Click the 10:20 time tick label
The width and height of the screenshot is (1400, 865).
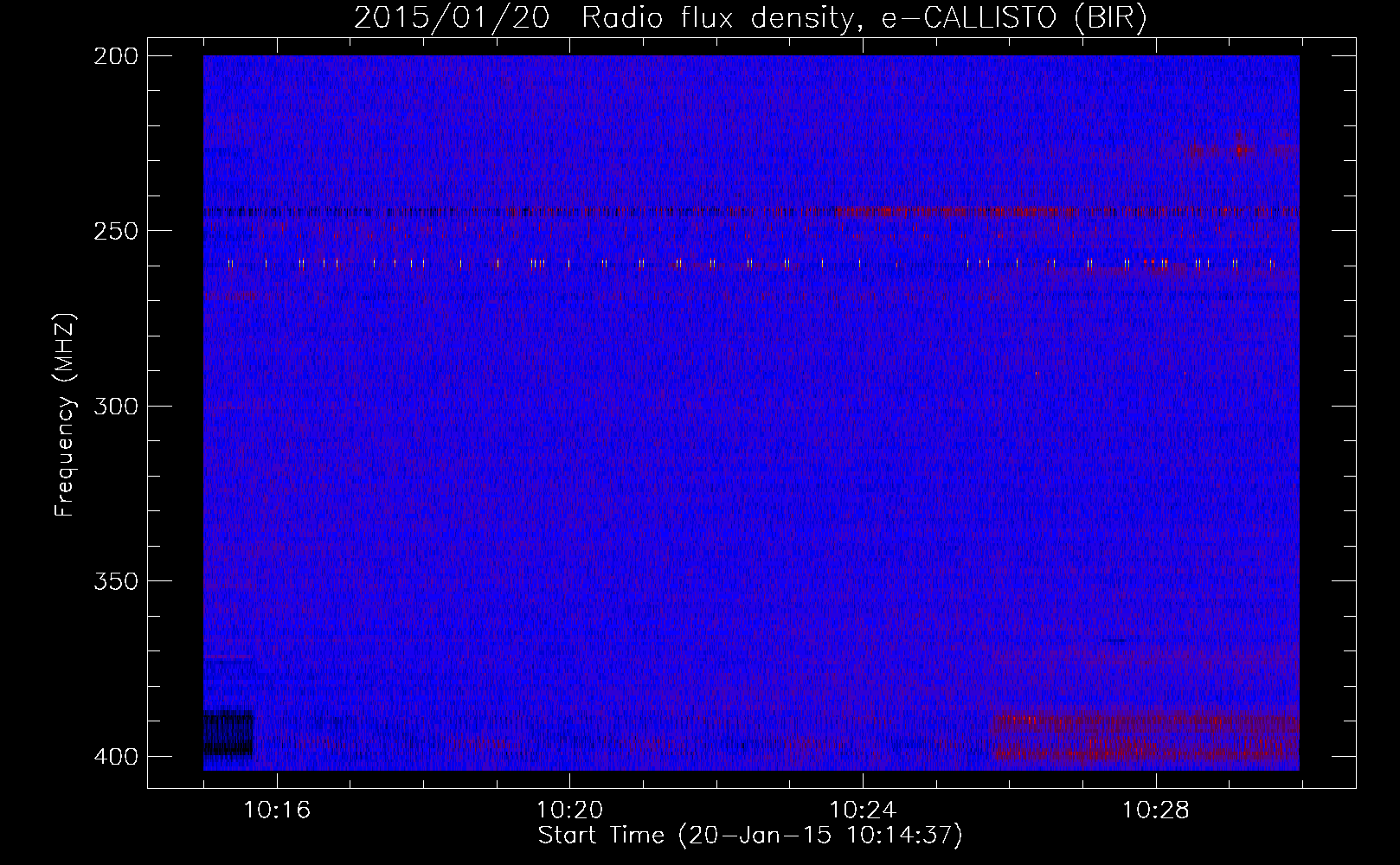[x=569, y=811]
